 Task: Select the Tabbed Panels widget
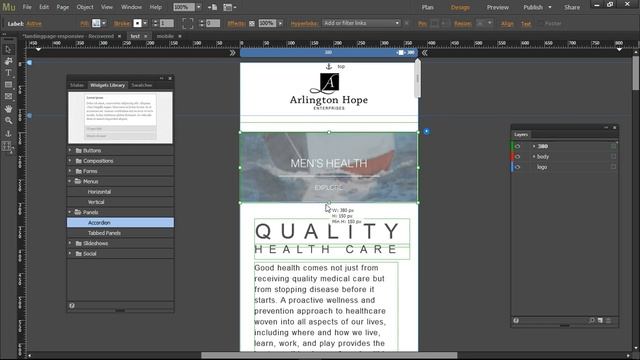pos(120,233)
